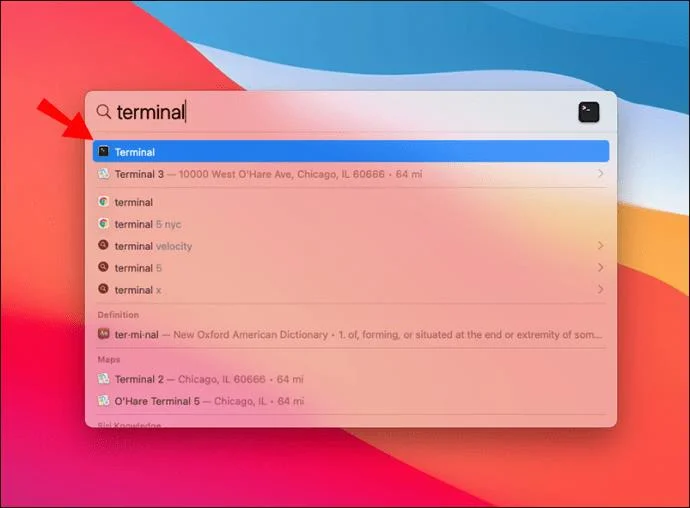The image size is (690, 508).
Task: Expand the Terminal 3 result chevron
Action: click(600, 173)
